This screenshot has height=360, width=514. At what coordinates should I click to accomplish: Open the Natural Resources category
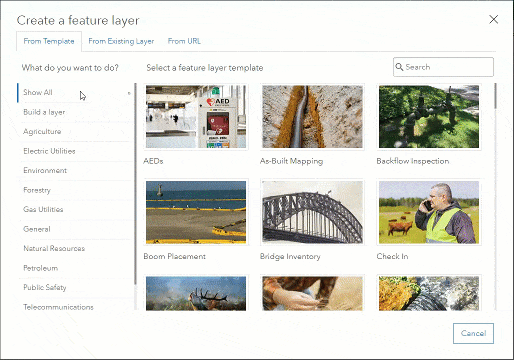(75, 248)
